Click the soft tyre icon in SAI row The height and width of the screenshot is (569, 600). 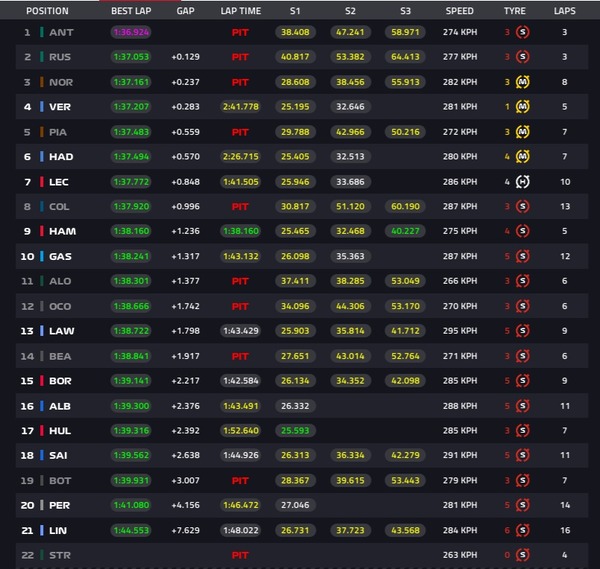pyautogui.click(x=522, y=455)
